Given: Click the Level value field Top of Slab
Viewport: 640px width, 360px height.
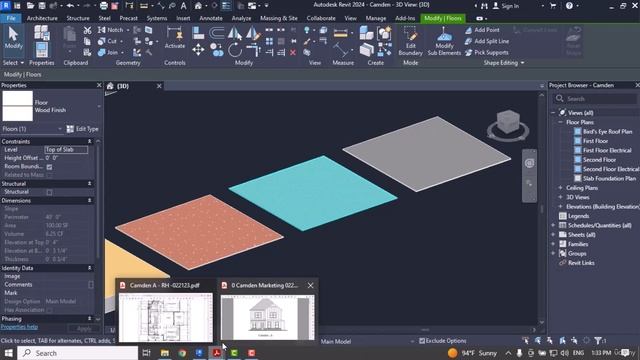Looking at the screenshot, I should (66, 149).
